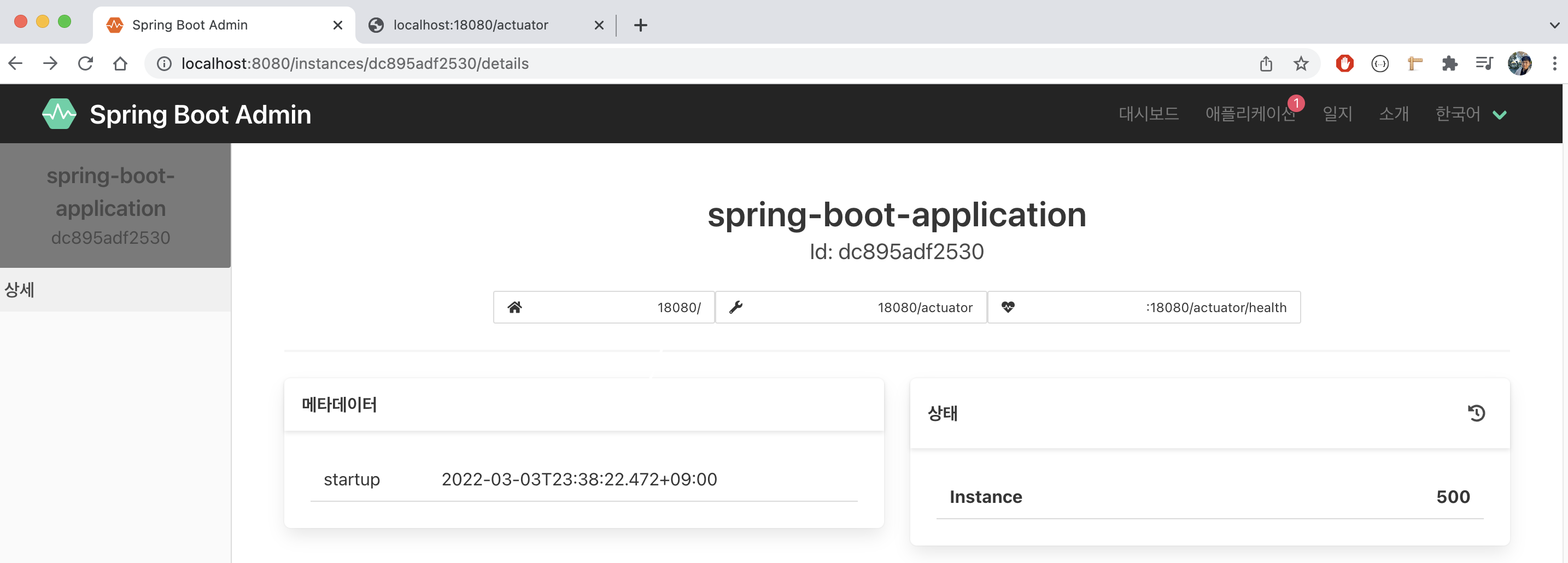
Task: Open the wrench 18080/actuator management URL
Action: pyautogui.click(x=850, y=307)
